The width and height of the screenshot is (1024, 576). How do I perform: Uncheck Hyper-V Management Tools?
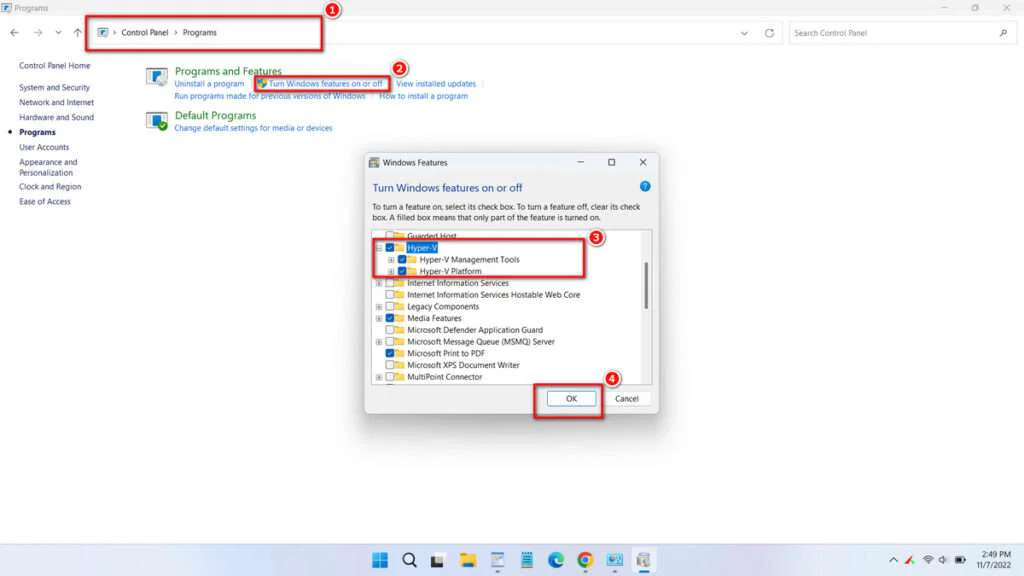[x=403, y=259]
